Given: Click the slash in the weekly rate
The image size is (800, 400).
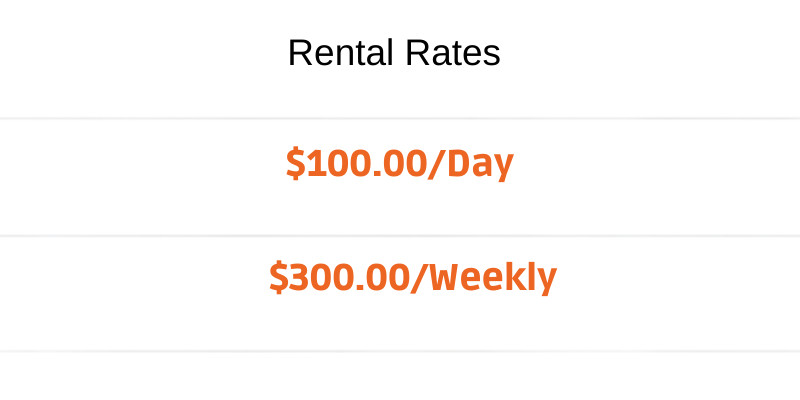Looking at the screenshot, I should [x=420, y=277].
